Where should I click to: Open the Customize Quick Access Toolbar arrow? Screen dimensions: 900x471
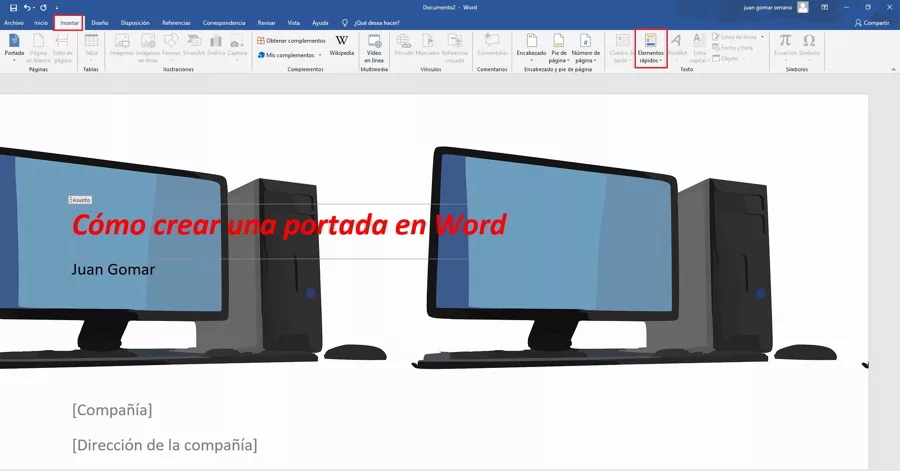pyautogui.click(x=57, y=7)
